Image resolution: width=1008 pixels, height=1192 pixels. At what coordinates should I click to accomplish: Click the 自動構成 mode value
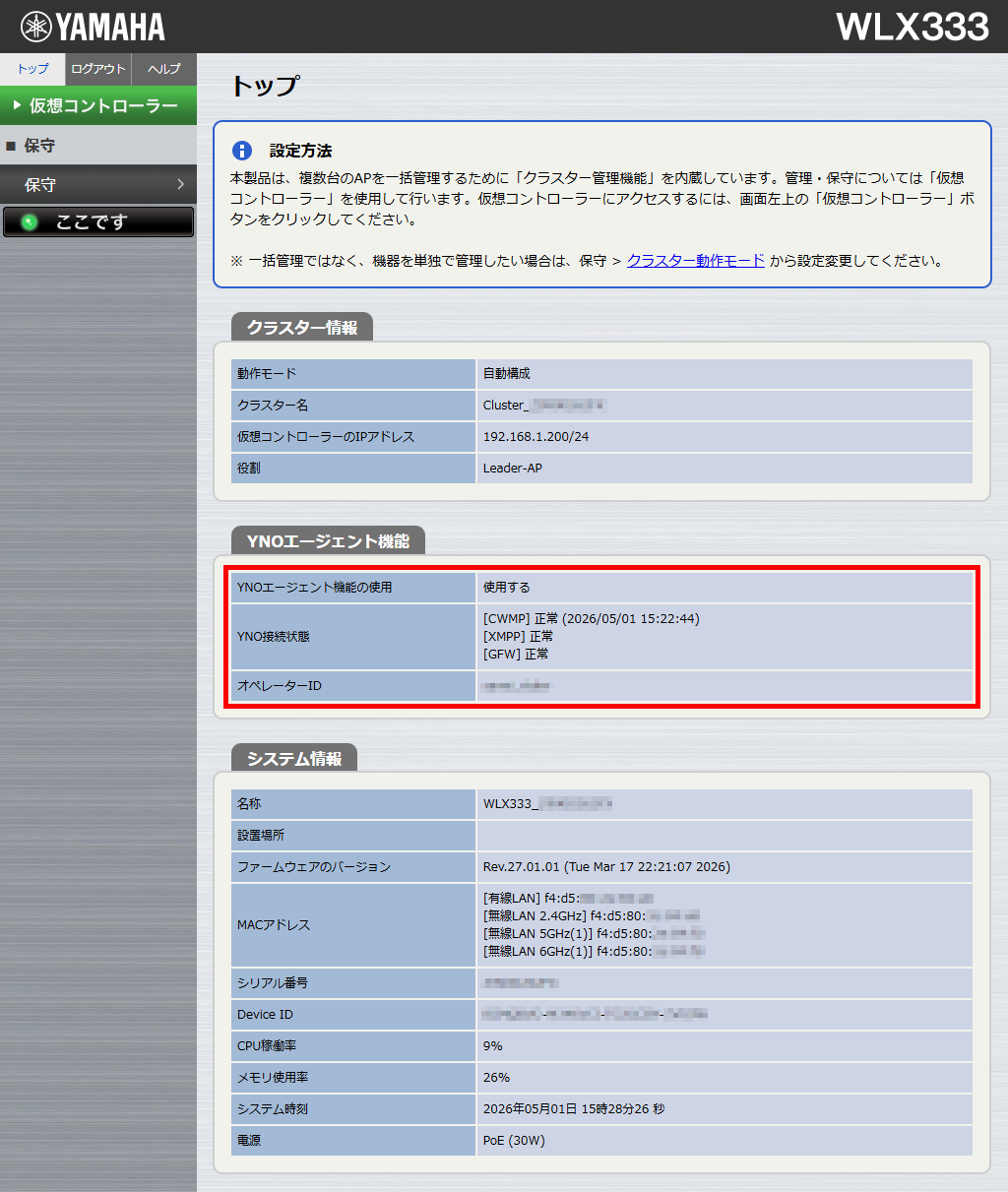click(507, 374)
